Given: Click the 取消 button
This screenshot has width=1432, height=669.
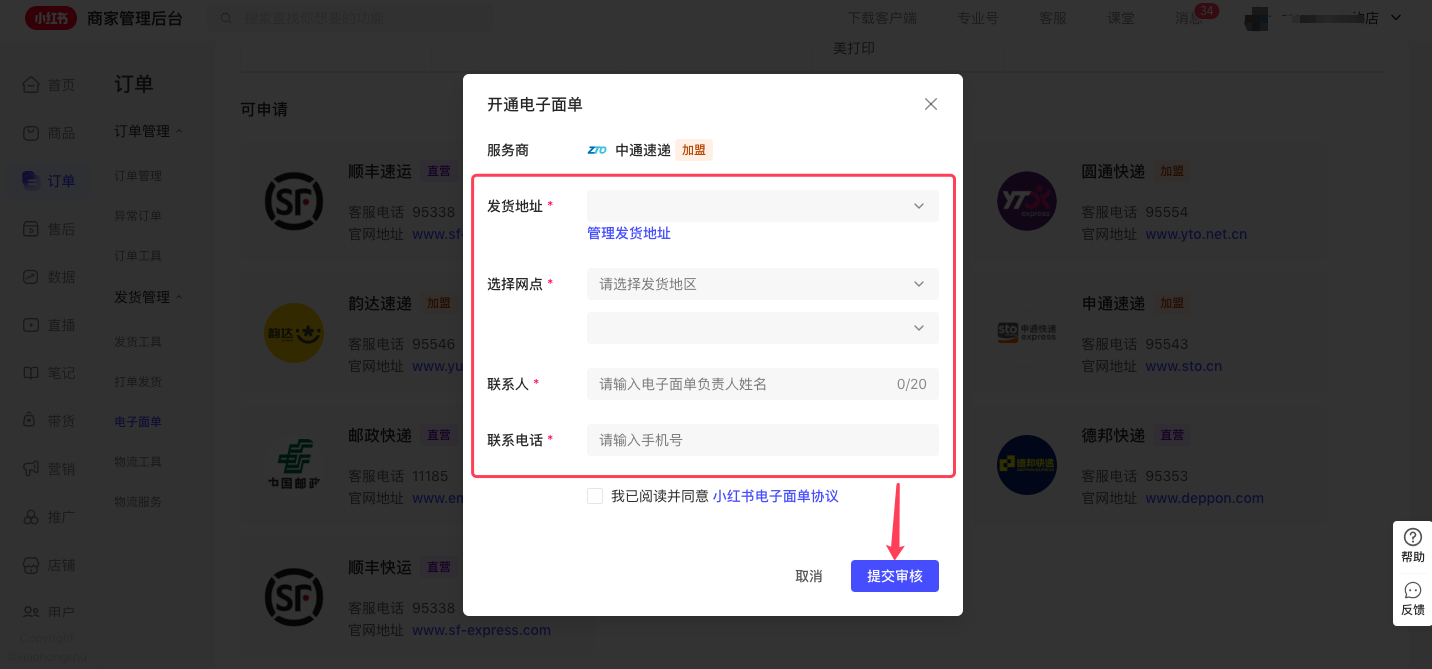Looking at the screenshot, I should (809, 576).
